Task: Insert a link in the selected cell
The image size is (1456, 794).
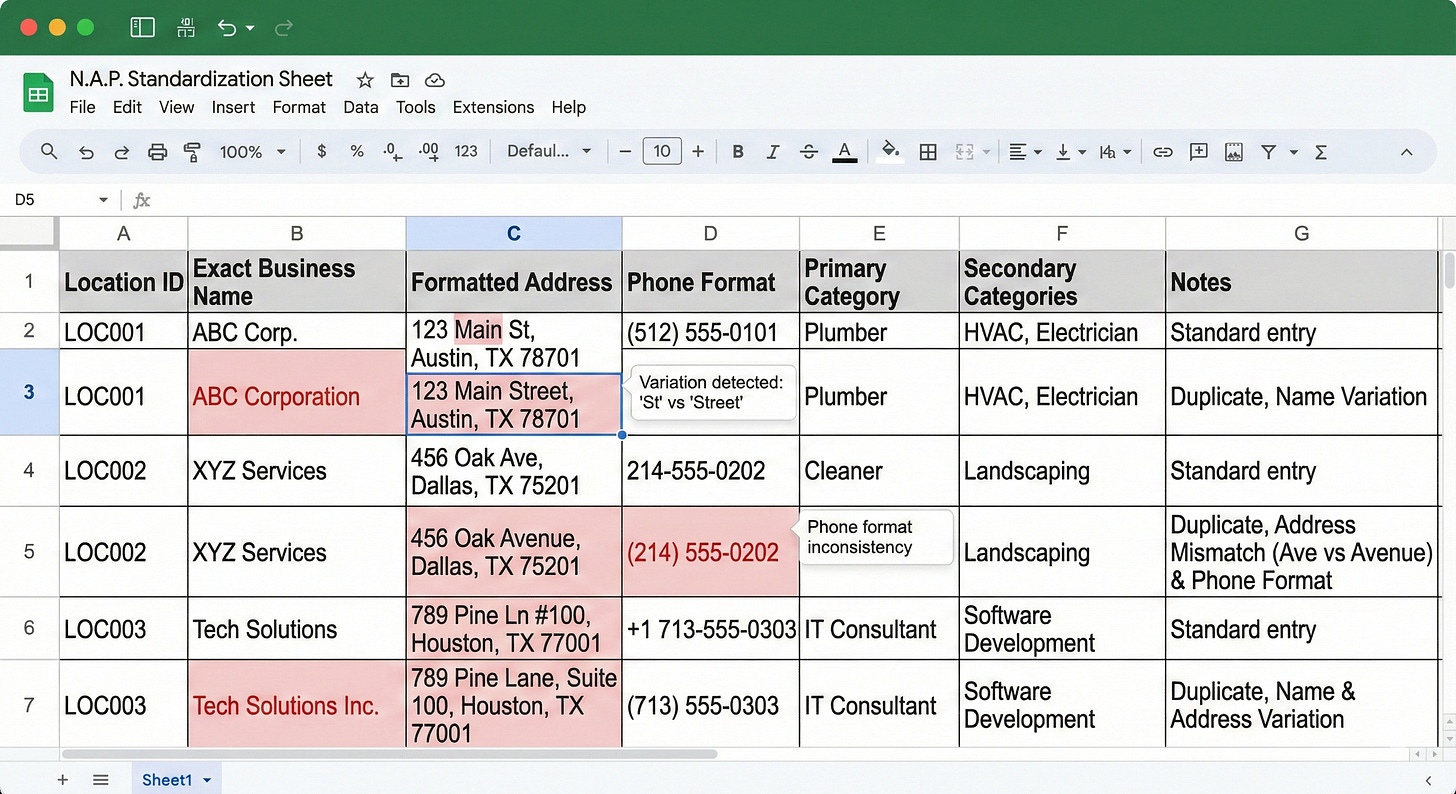Action: [x=1163, y=151]
